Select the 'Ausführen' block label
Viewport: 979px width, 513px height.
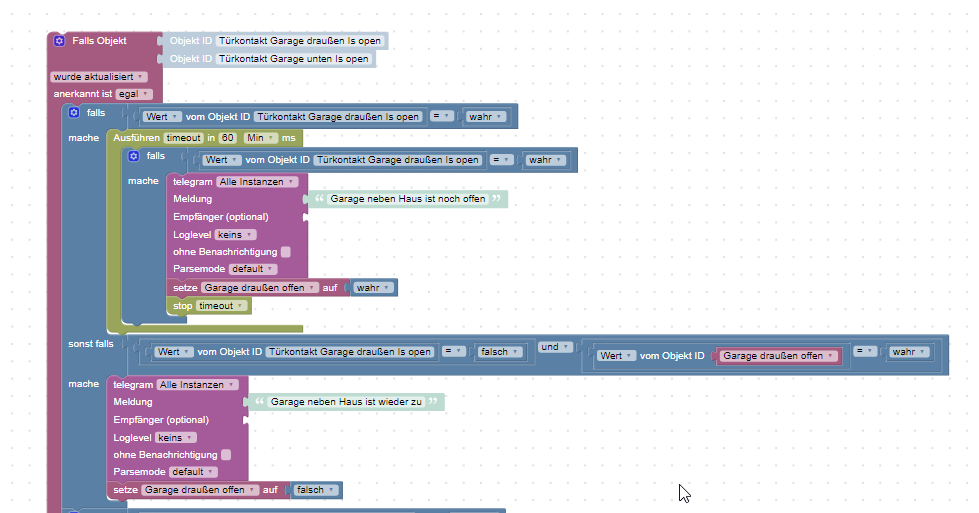coord(136,138)
